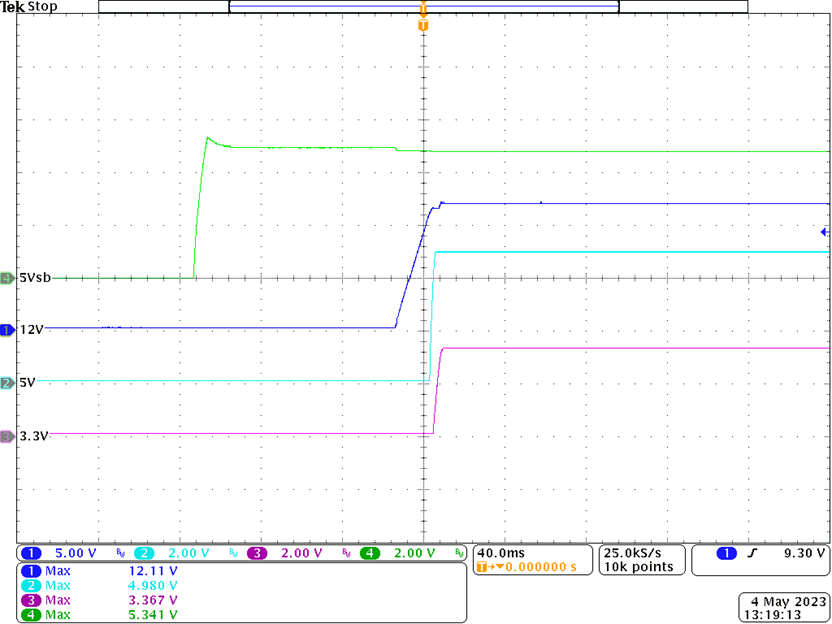This screenshot has width=832, height=624.
Task: Click the Max 3.367 V measurement row
Action: 100,599
